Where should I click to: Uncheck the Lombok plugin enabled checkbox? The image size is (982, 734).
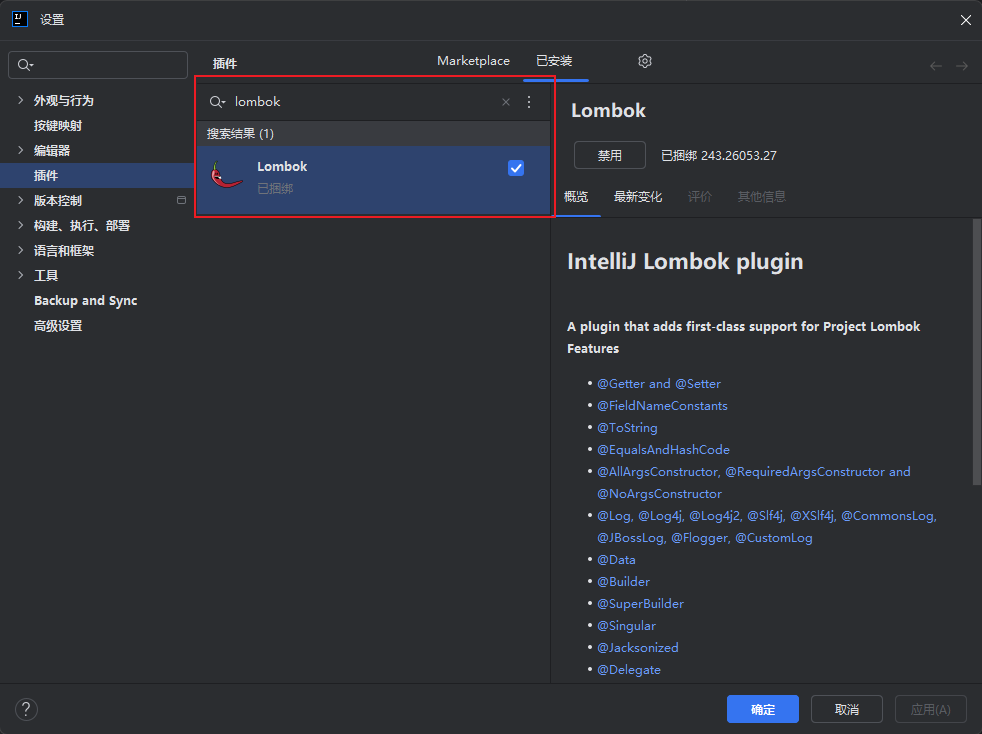coord(515,168)
